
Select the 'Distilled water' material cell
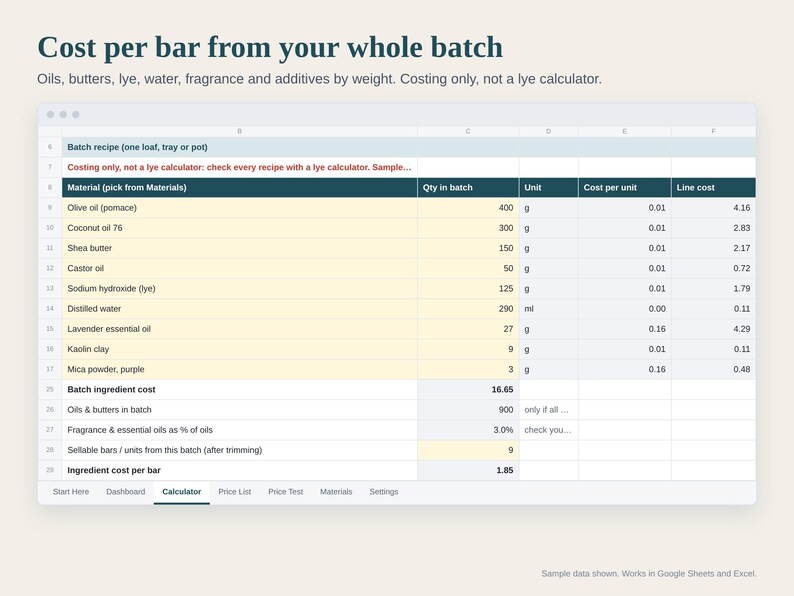tap(240, 309)
